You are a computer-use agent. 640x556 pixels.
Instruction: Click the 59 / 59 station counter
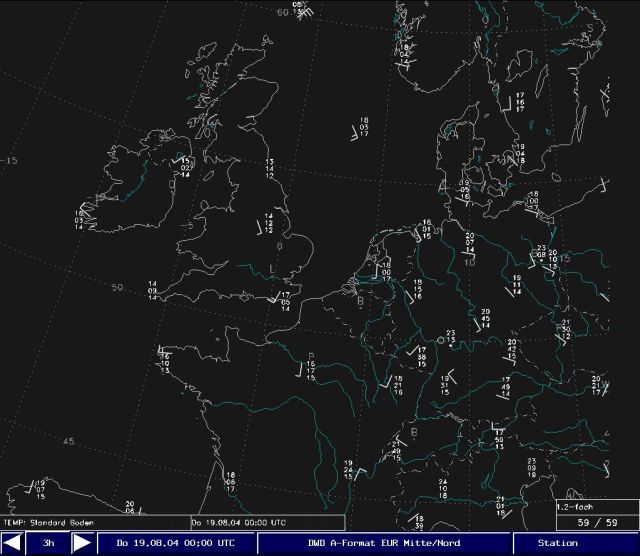pyautogui.click(x=597, y=522)
